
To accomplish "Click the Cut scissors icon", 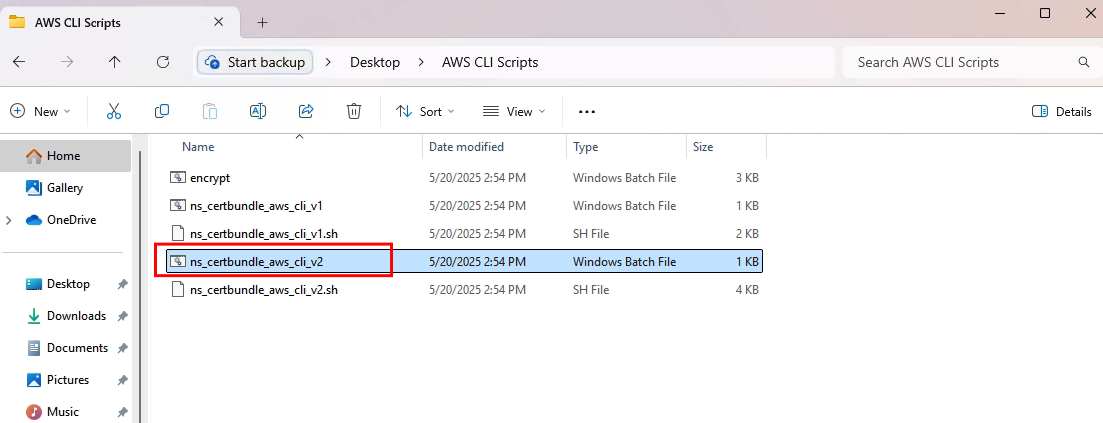I will coord(114,111).
